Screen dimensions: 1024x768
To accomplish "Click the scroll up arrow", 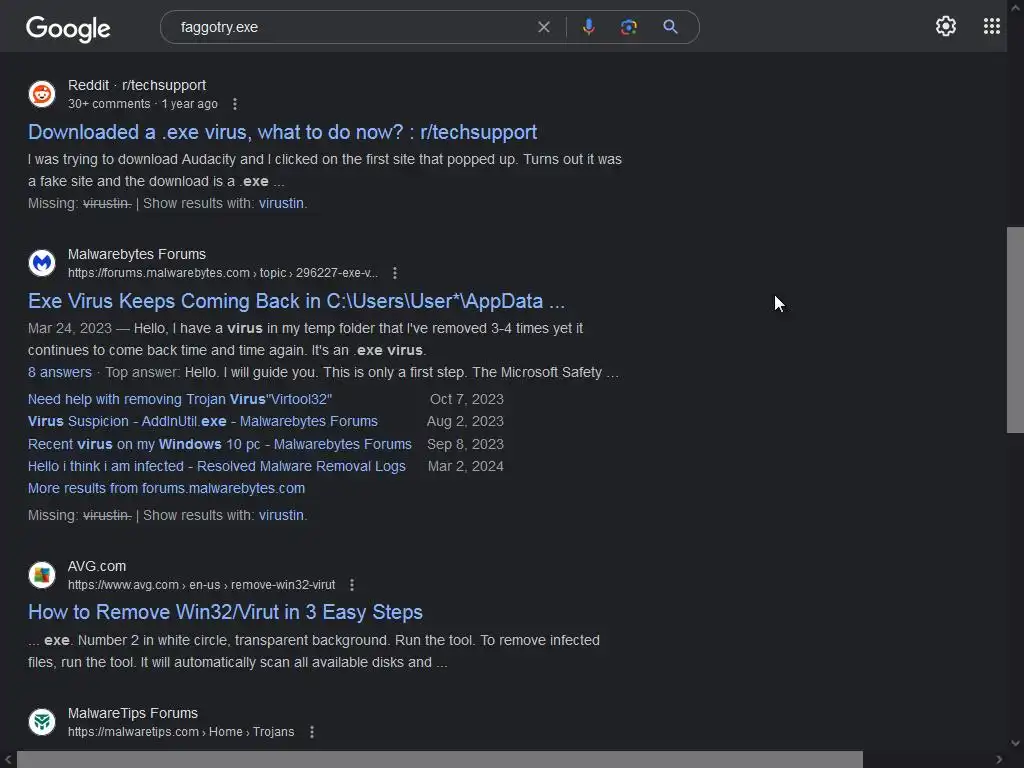I will coord(1015,7).
